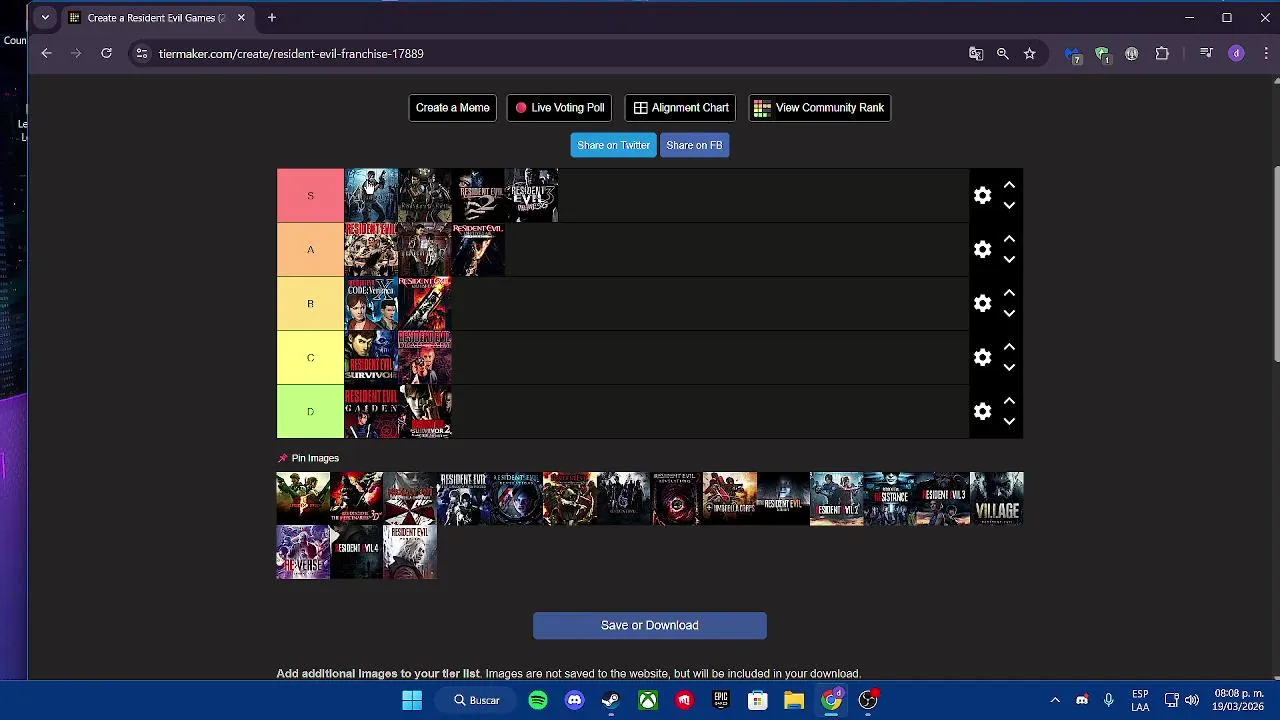Move the D tier row up

click(x=1009, y=401)
